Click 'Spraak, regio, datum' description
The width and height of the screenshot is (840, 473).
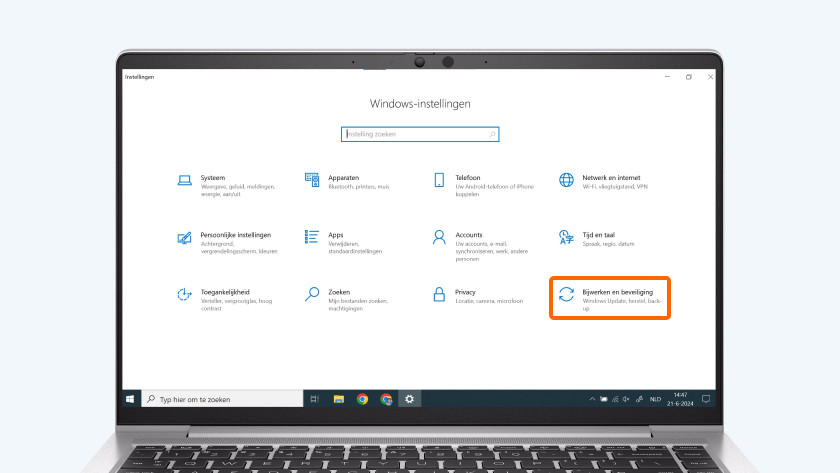[x=608, y=244]
